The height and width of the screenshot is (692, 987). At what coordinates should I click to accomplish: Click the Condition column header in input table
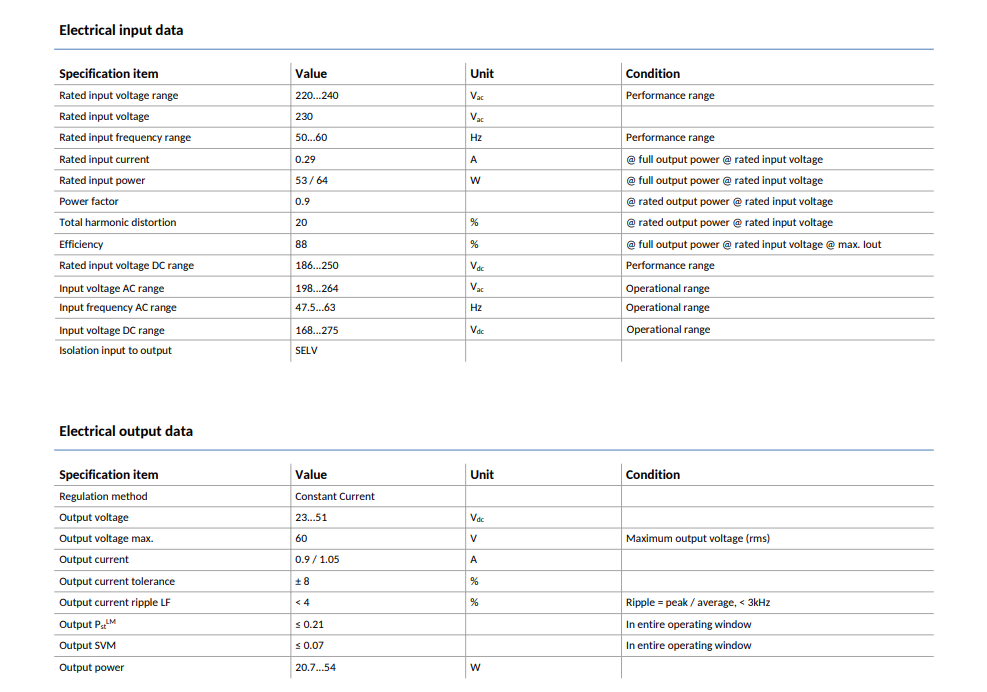[653, 74]
